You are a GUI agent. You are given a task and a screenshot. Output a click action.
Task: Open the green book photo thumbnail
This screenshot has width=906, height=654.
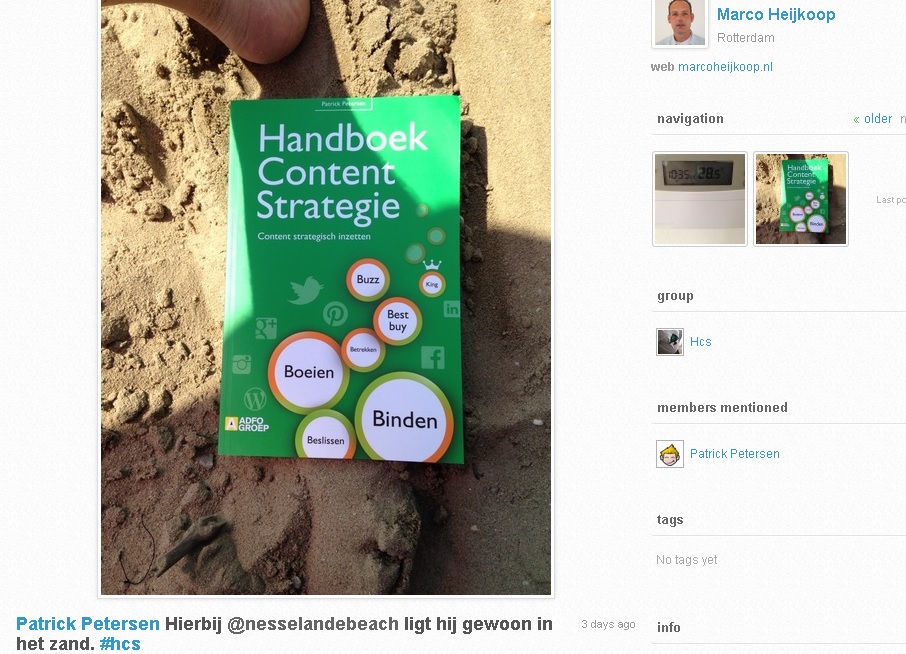(801, 199)
